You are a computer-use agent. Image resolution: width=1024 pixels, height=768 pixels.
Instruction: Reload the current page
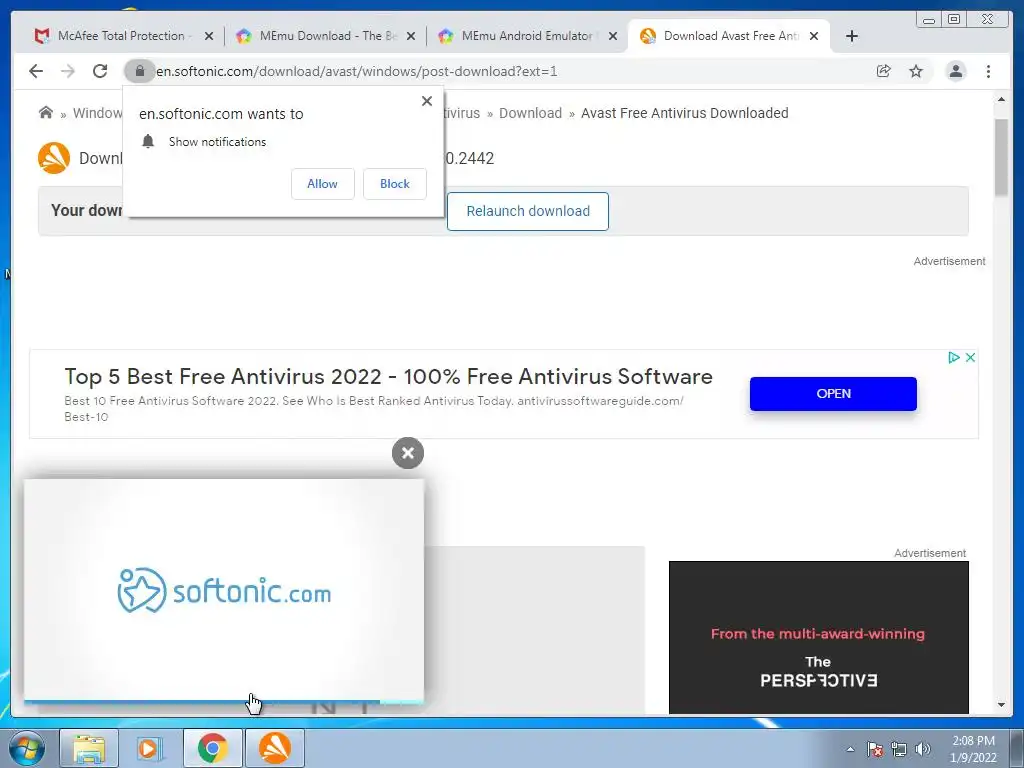pyautogui.click(x=100, y=71)
